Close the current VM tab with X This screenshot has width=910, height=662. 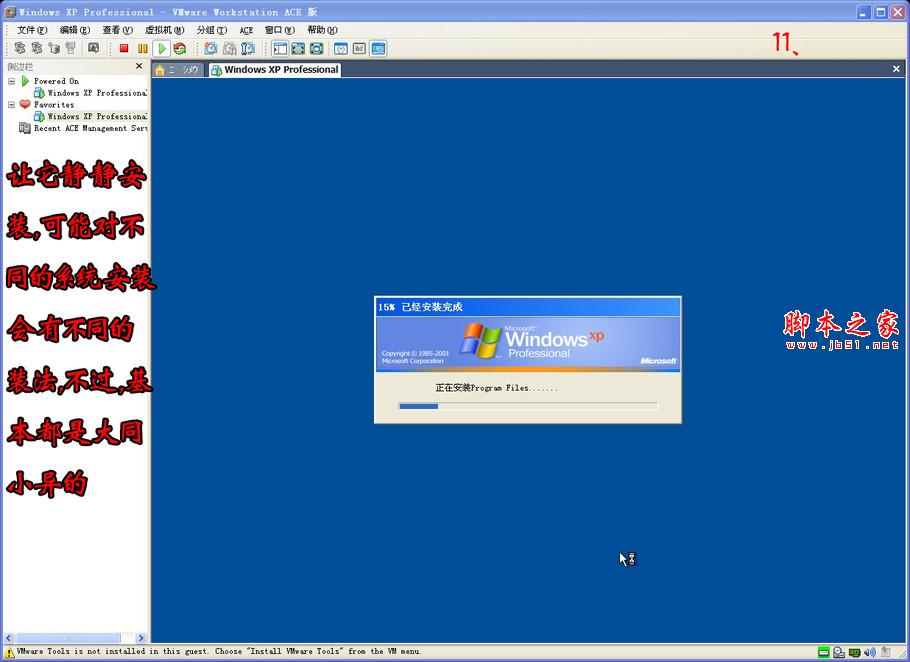pyautogui.click(x=896, y=69)
